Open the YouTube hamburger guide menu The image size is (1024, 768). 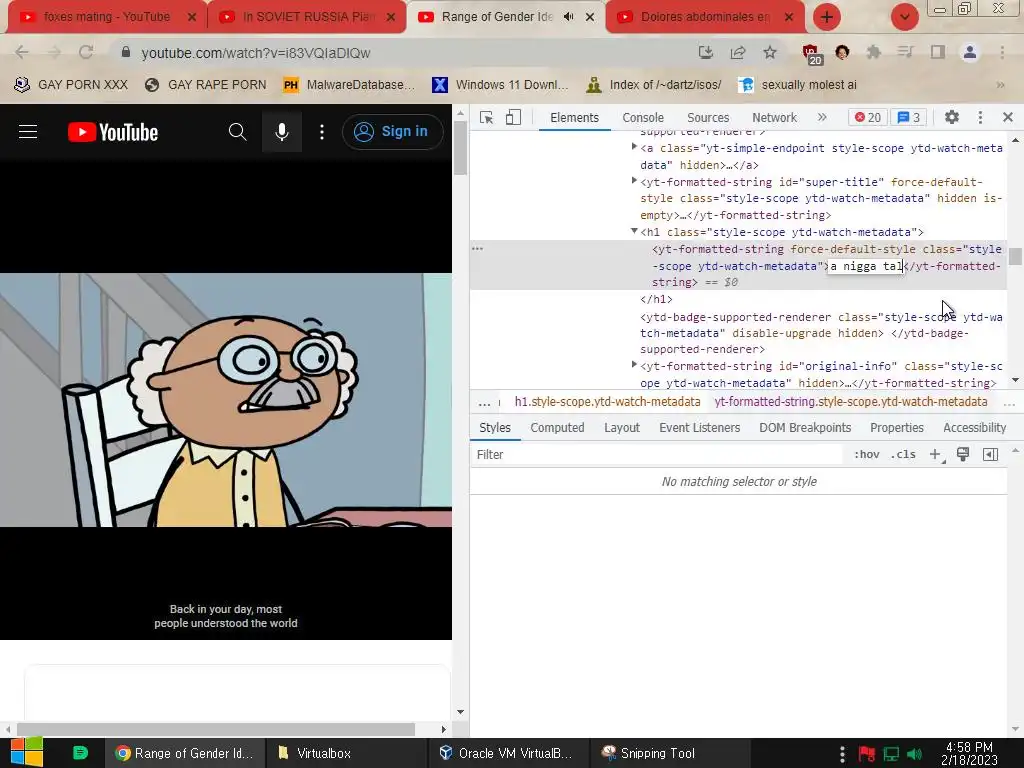pyautogui.click(x=27, y=132)
